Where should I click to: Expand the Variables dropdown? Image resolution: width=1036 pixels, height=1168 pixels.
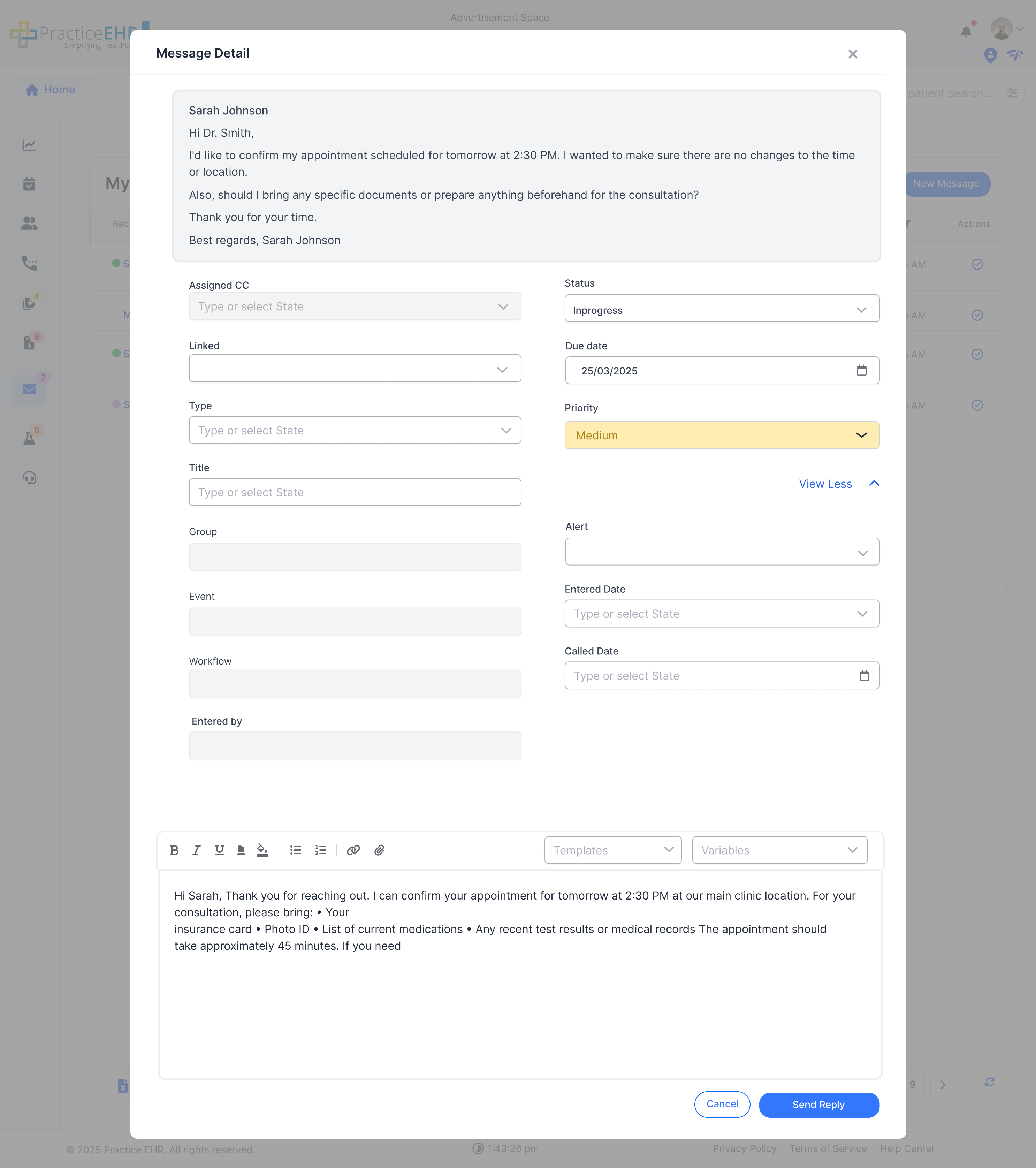pyautogui.click(x=779, y=850)
